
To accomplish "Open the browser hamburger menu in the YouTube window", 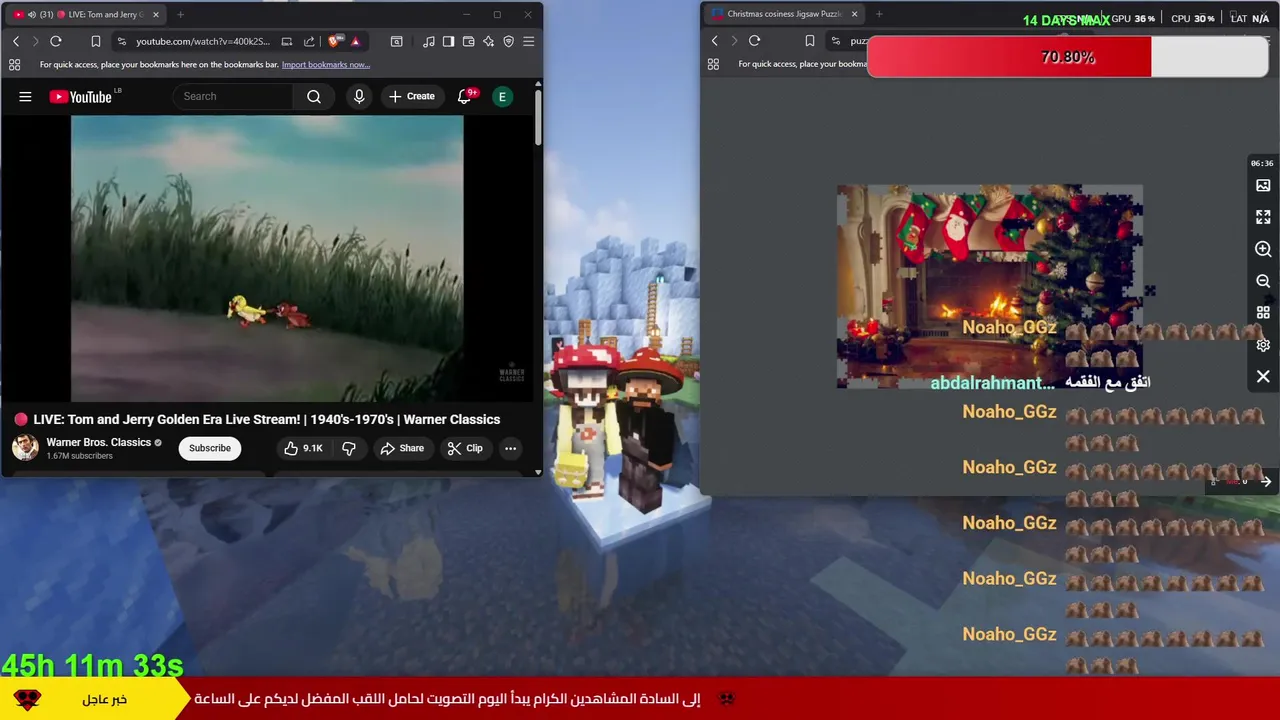I will (x=528, y=41).
